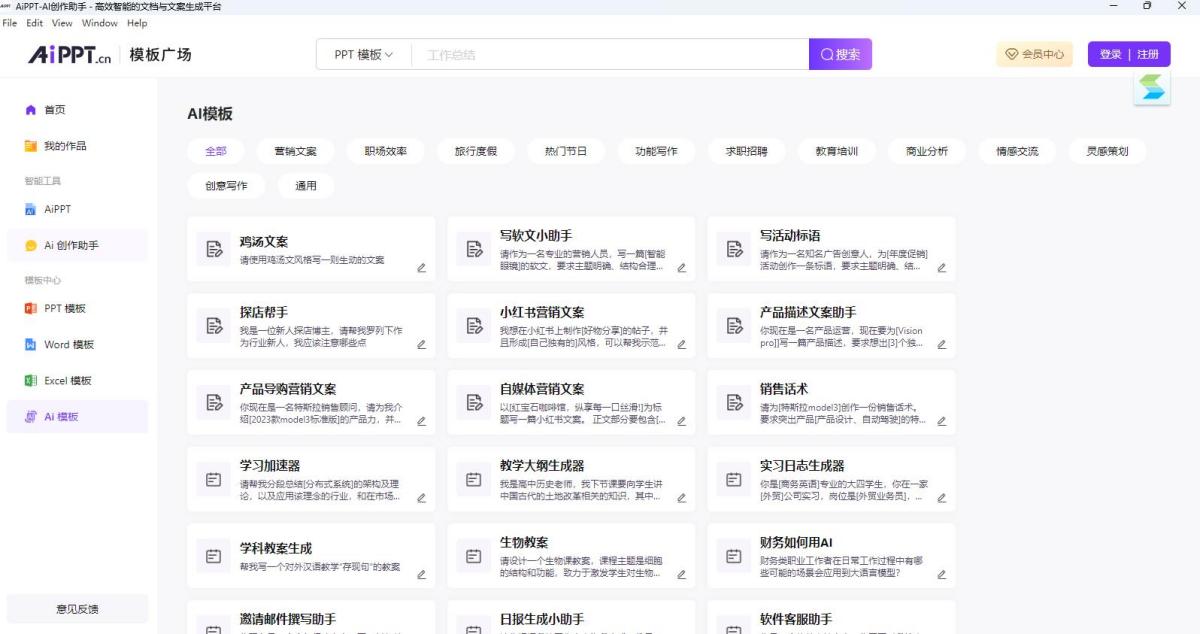
Task: Click the purple 搜索 button
Action: point(840,55)
